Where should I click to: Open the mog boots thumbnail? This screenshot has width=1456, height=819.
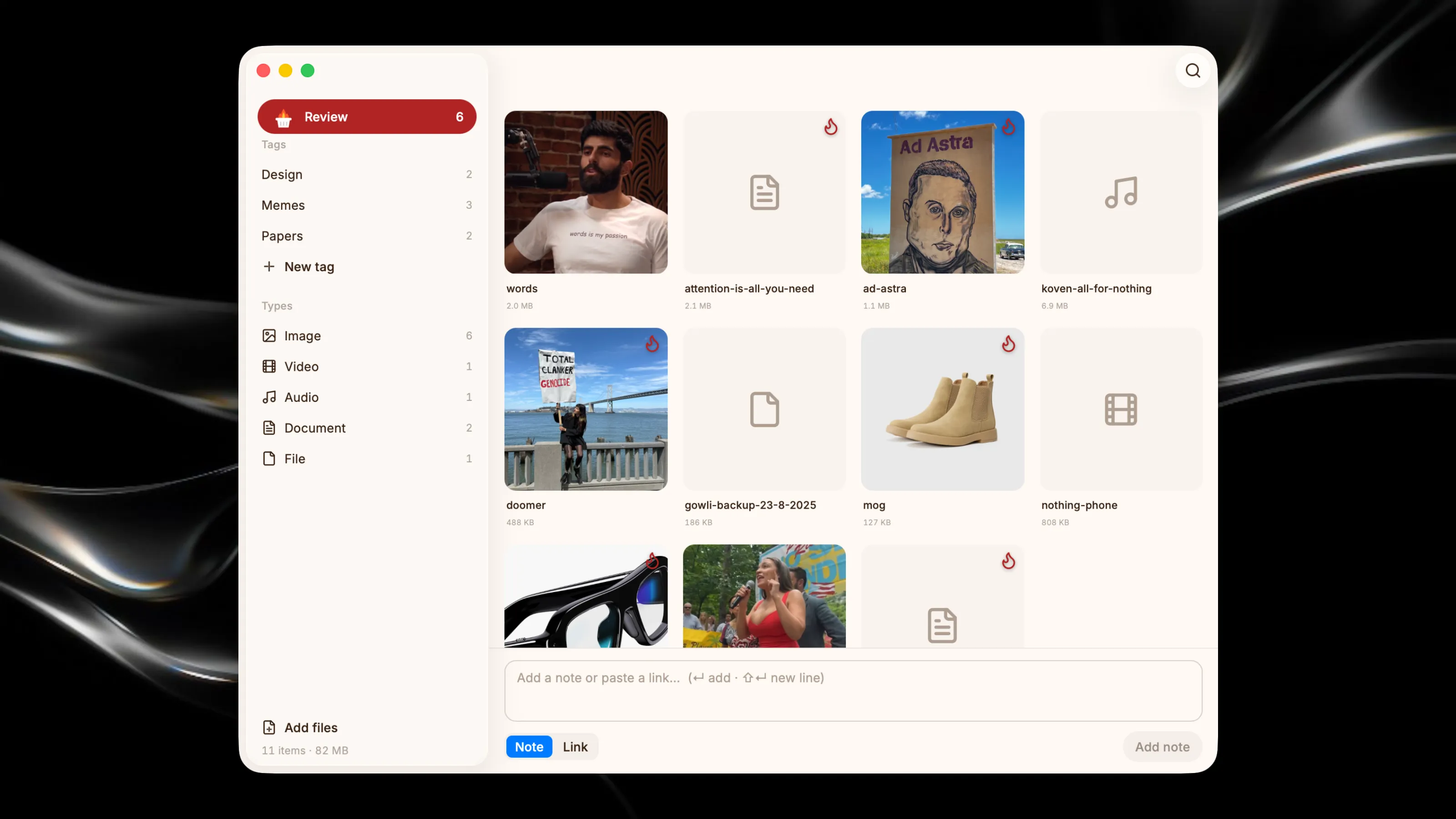[942, 409]
